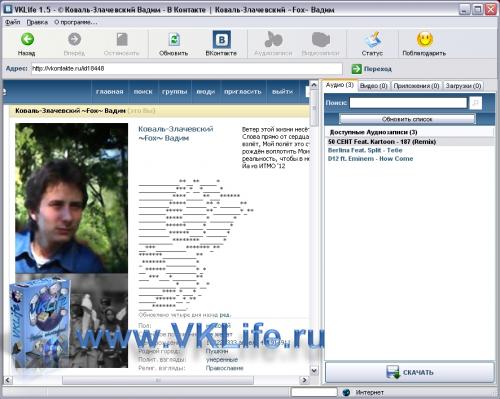500x399 pixels.
Task: Open the Файл menu
Action: tap(13, 22)
